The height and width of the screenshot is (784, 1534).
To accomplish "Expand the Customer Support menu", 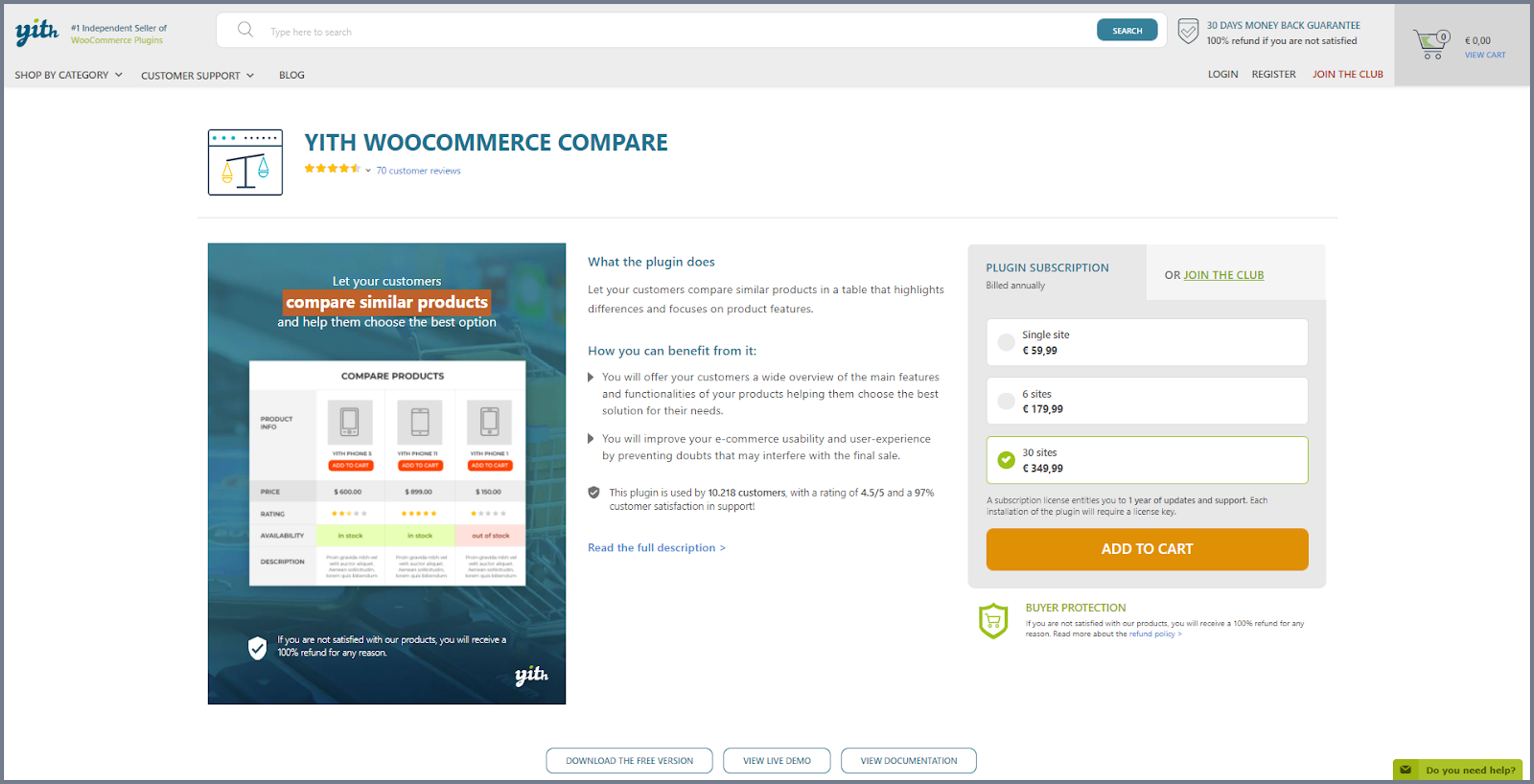I will pyautogui.click(x=197, y=76).
